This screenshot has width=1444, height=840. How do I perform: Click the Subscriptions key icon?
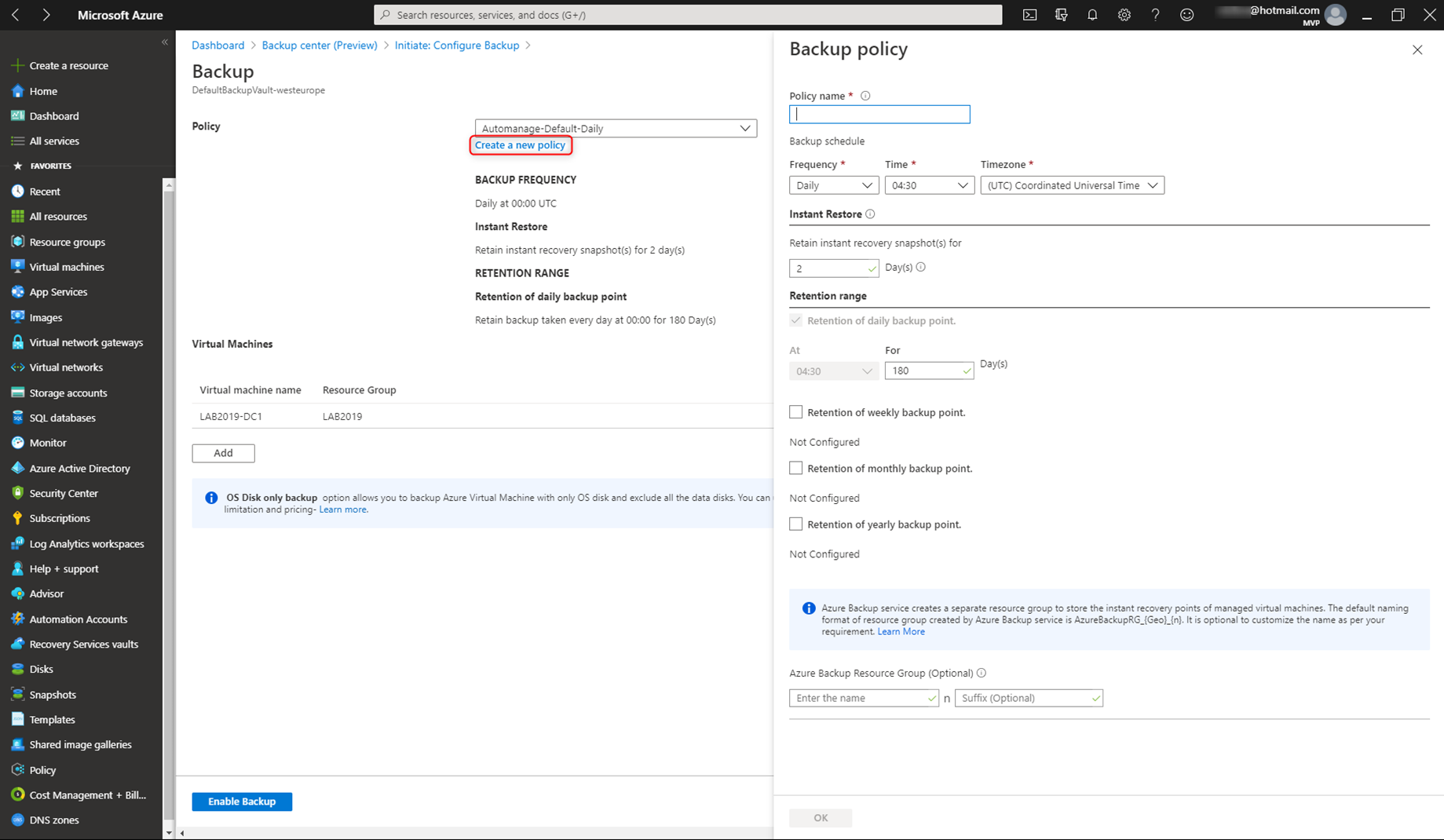pyautogui.click(x=17, y=518)
